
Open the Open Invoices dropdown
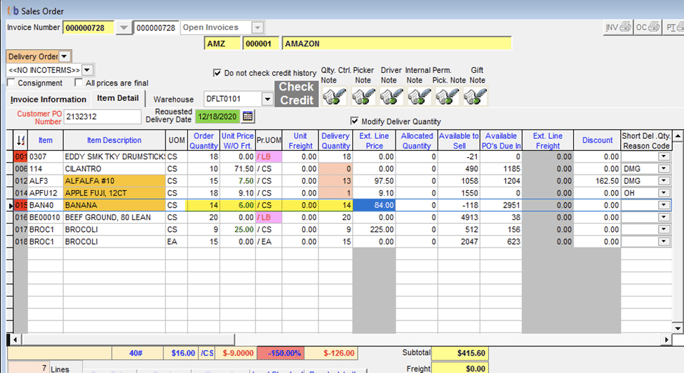[257, 28]
